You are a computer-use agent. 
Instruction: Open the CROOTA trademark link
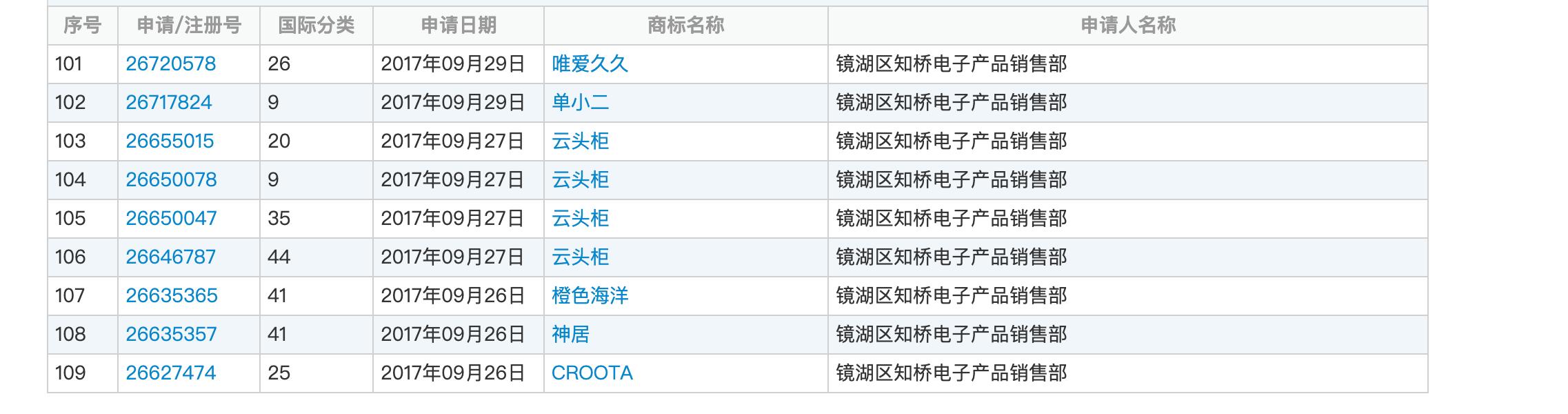click(592, 373)
